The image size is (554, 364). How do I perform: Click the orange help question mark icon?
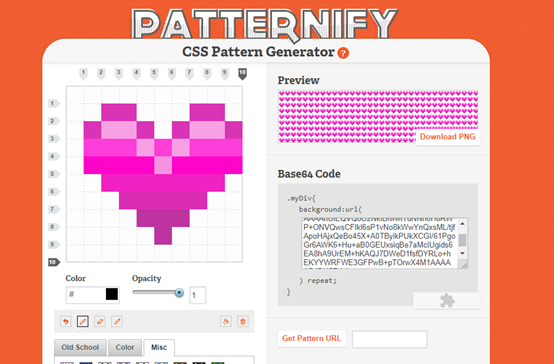343,53
